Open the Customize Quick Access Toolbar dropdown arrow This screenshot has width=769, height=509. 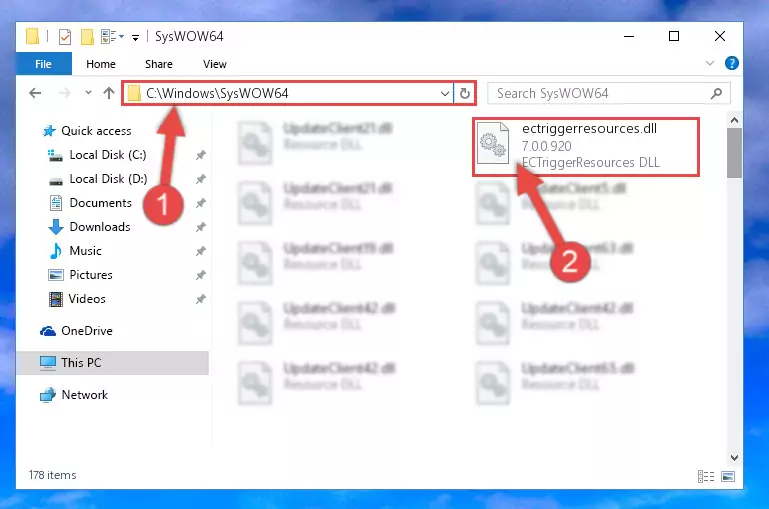[135, 37]
